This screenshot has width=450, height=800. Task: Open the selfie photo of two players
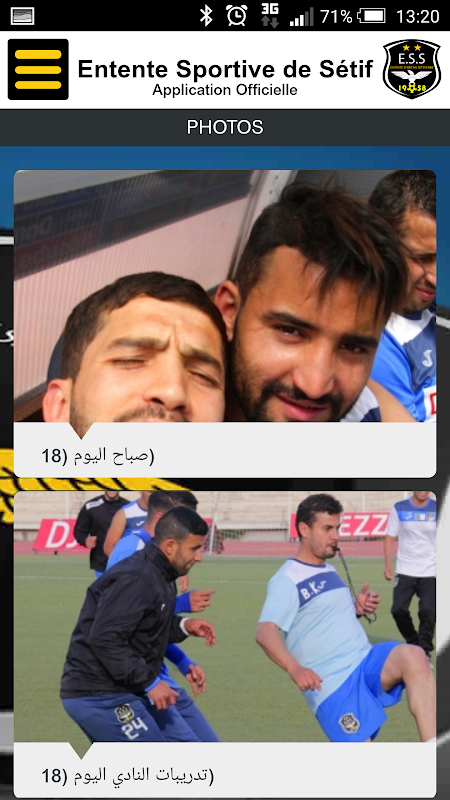pyautogui.click(x=225, y=296)
